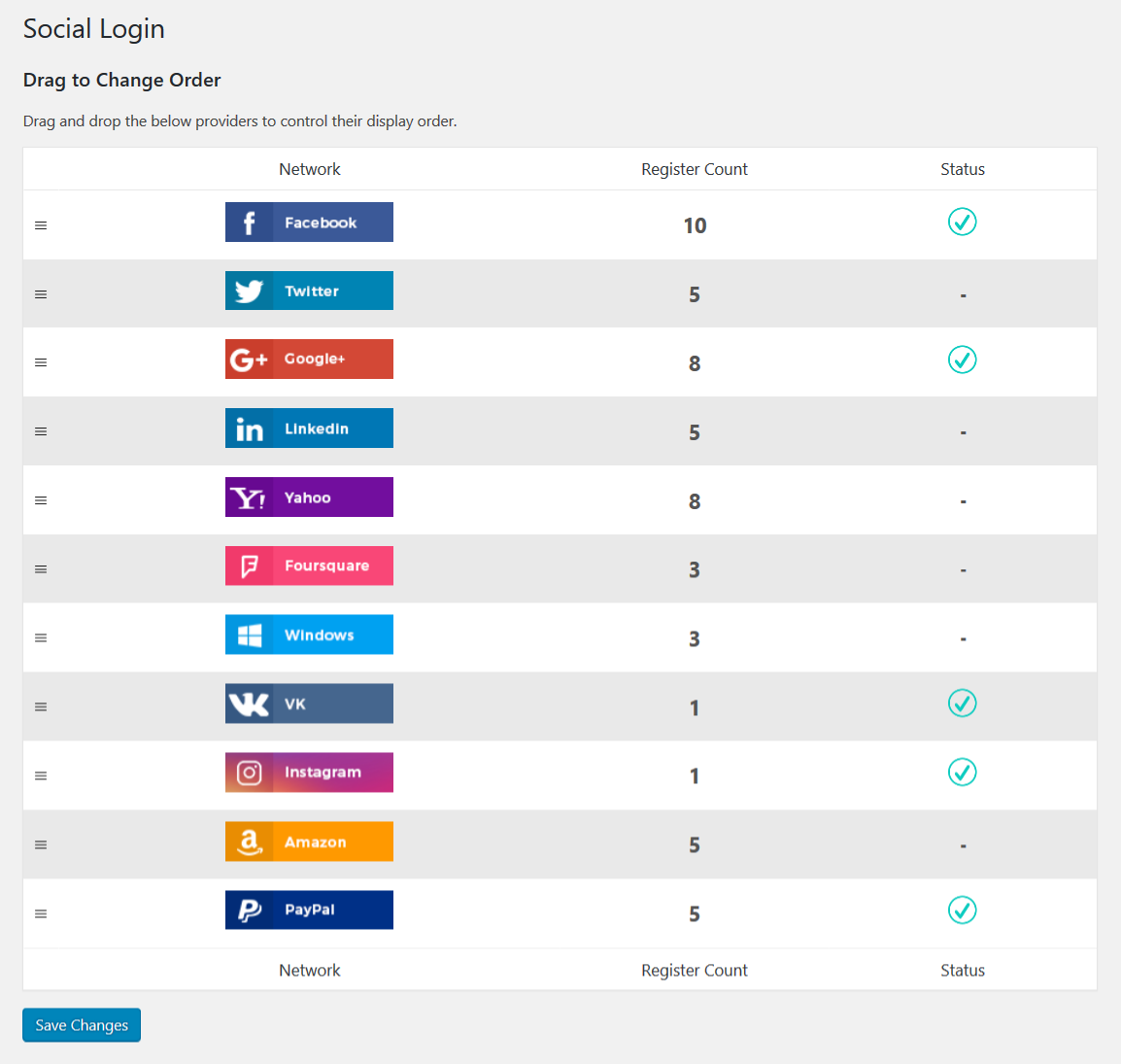Toggle the VK status checkmark
1121x1064 pixels.
point(962,704)
